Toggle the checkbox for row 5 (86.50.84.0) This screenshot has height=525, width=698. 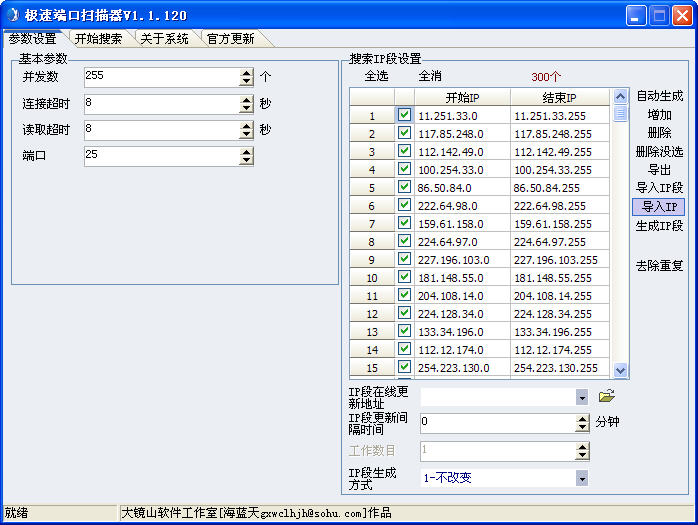[404, 187]
